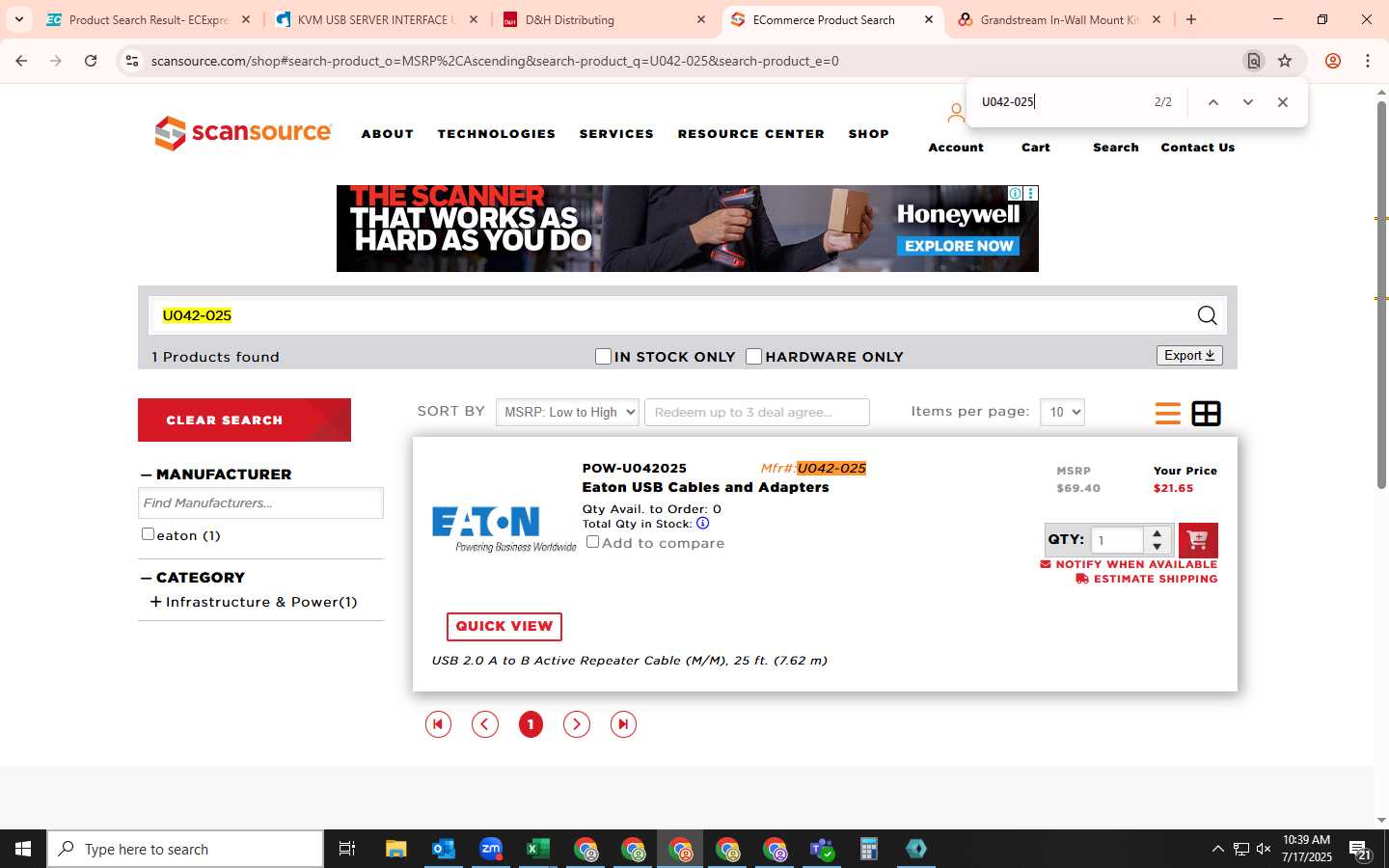The image size is (1389, 868).
Task: Check the eaton manufacturer filter
Action: click(148, 533)
